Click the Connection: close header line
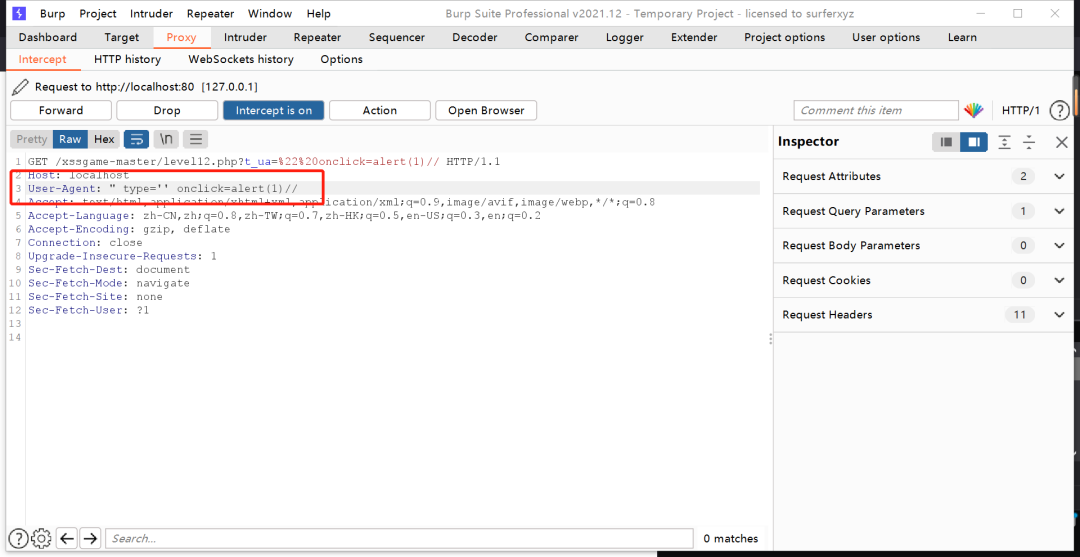Image resolution: width=1080 pixels, height=557 pixels. (x=85, y=242)
